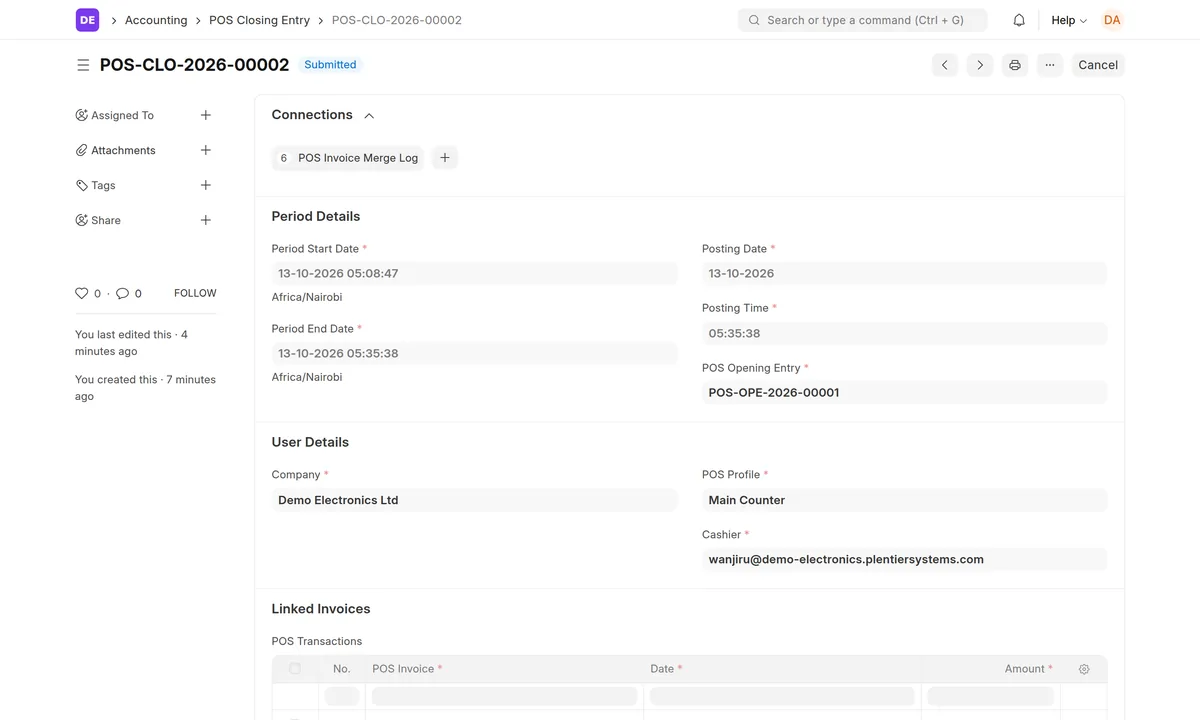The width and height of the screenshot is (1200, 720).
Task: Add an assignee with Assigned To plus
Action: [x=206, y=115]
